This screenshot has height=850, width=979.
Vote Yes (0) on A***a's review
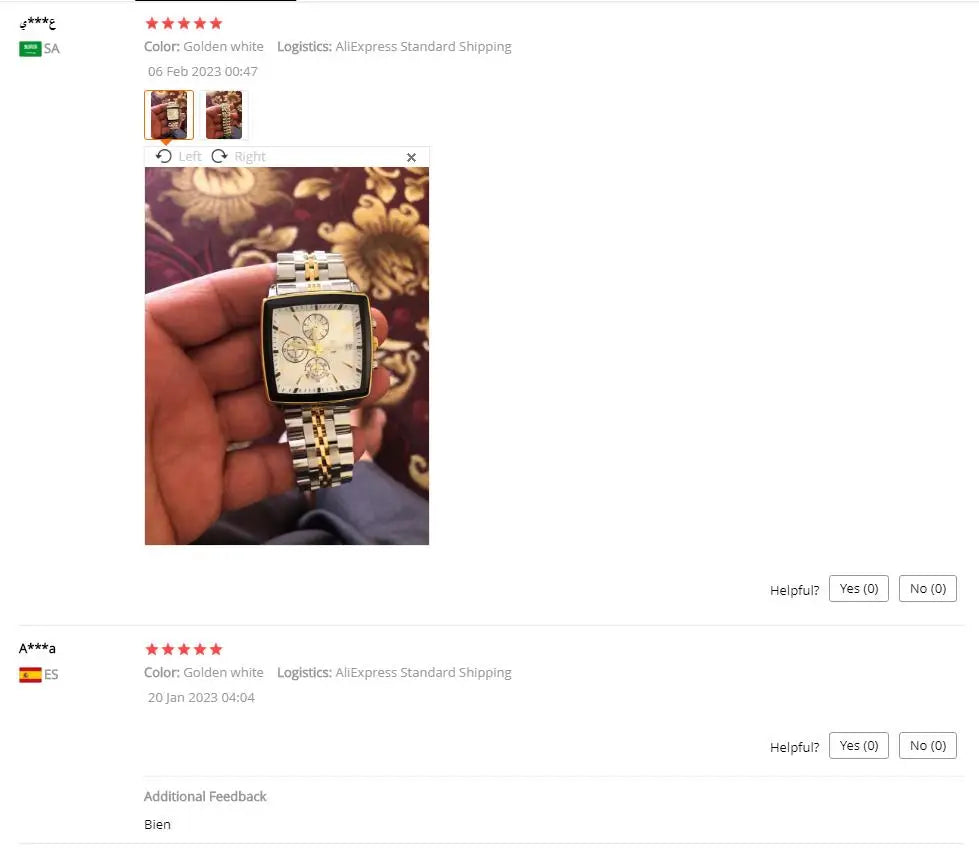858,745
